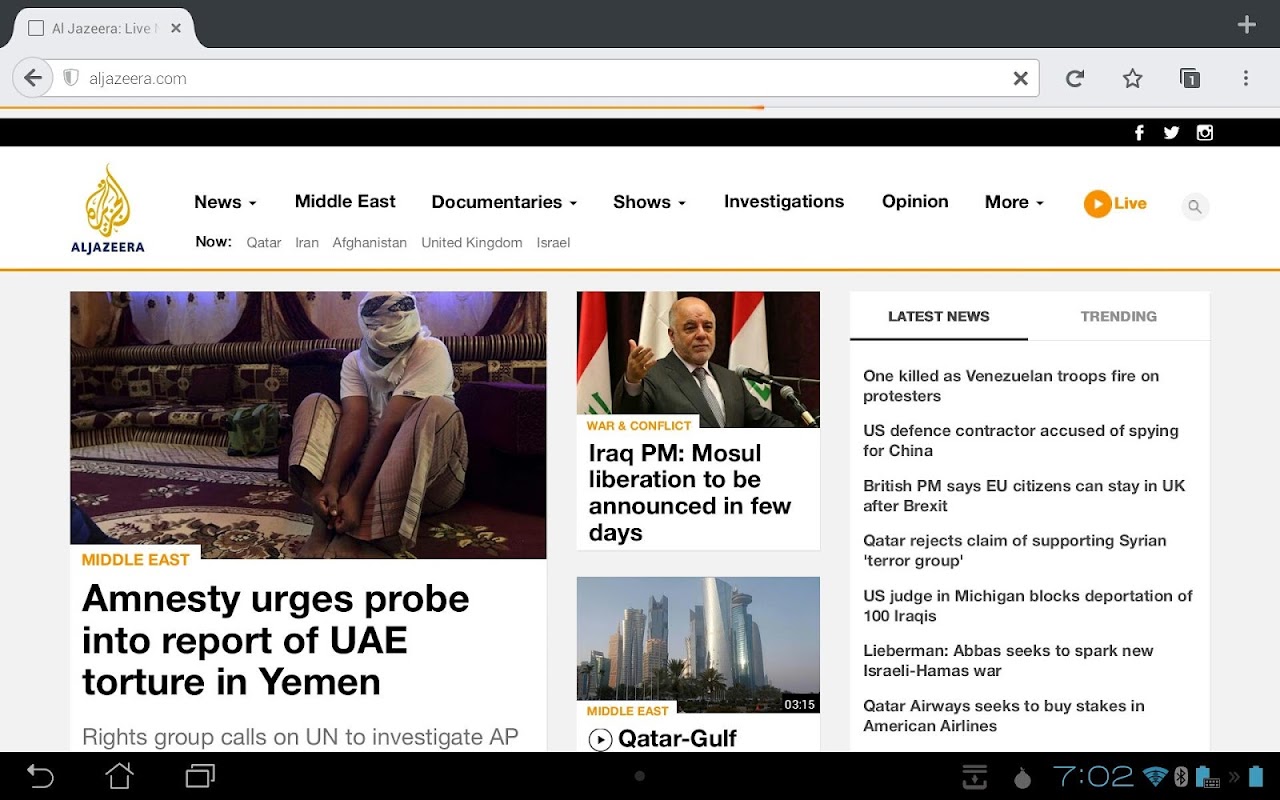Expand the News dropdown menu
1280x800 pixels.
pos(225,202)
